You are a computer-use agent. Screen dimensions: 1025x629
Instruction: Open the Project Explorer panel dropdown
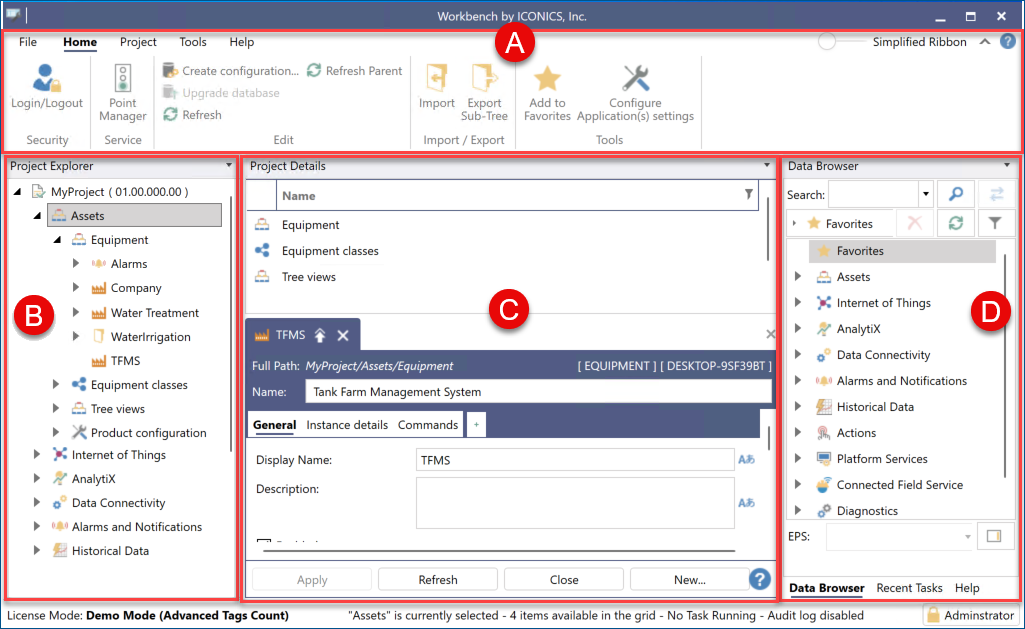point(229,165)
